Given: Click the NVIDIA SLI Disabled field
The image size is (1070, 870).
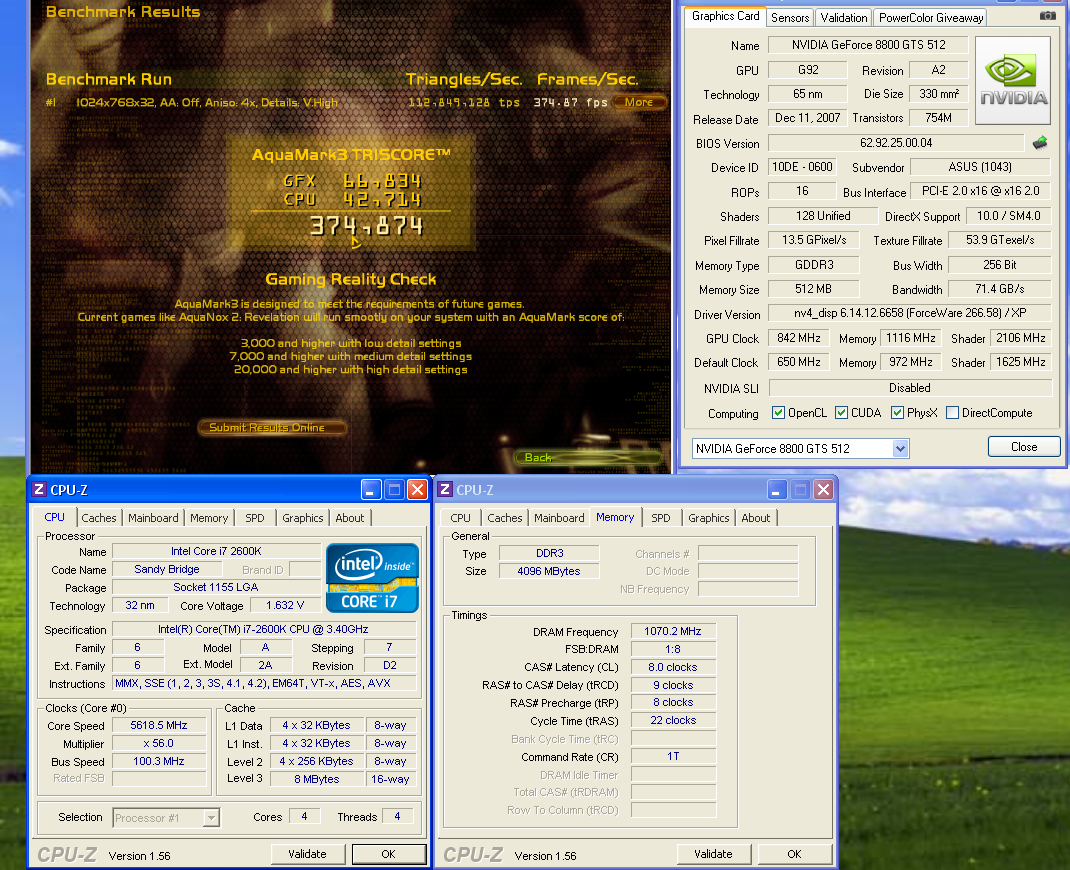Looking at the screenshot, I should [910, 388].
